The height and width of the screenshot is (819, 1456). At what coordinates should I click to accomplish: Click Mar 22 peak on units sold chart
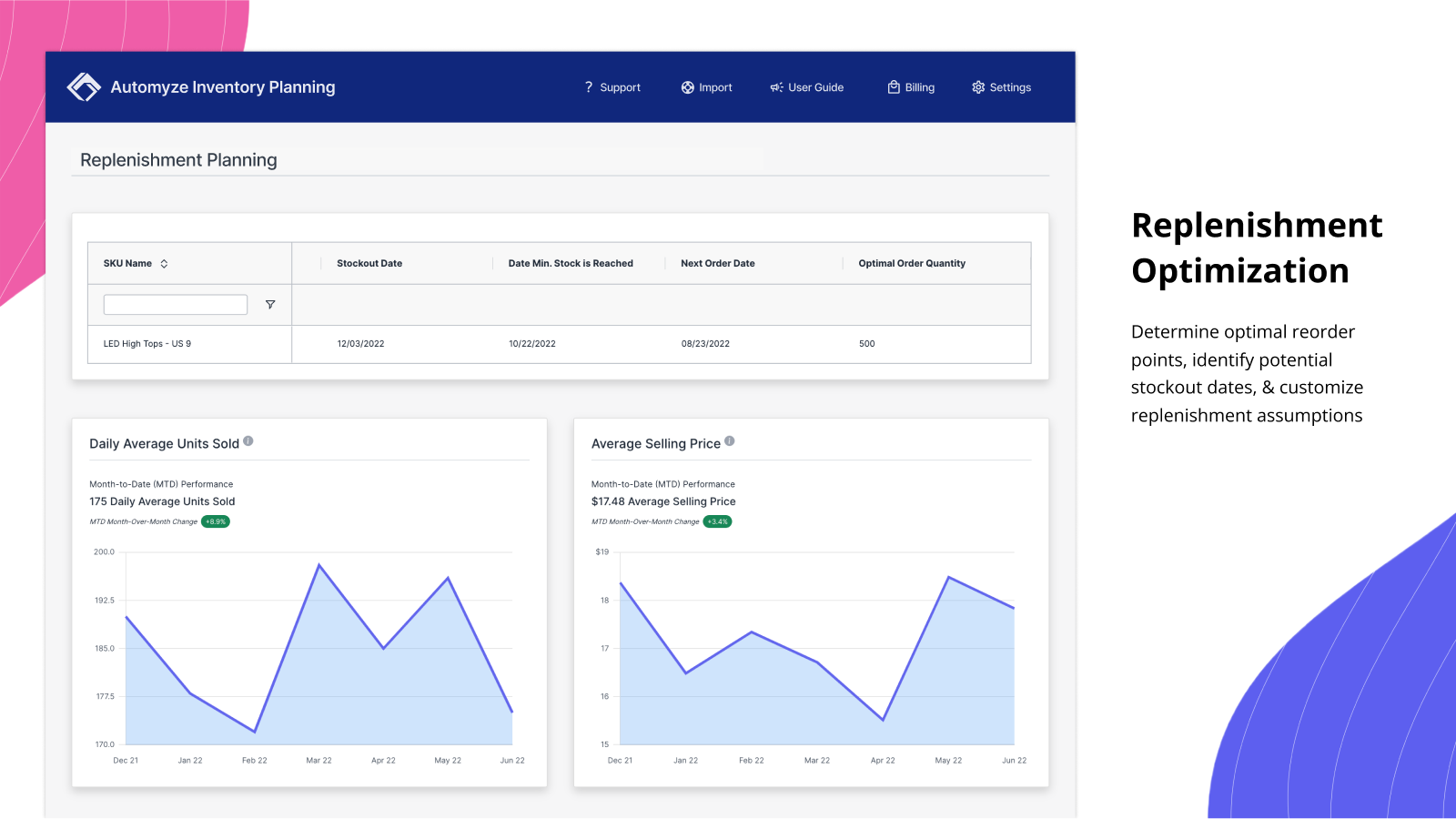pyautogui.click(x=319, y=565)
